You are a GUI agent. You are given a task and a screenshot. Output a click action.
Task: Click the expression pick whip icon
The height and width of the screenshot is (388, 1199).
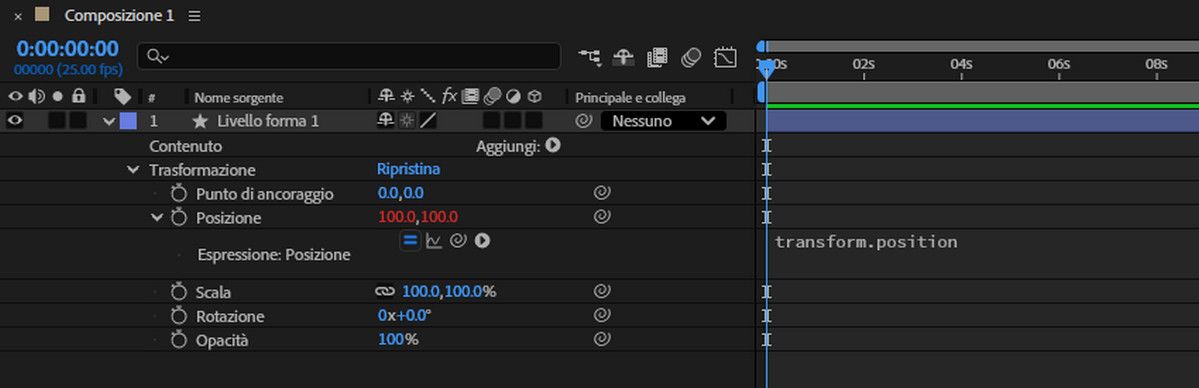pyautogui.click(x=458, y=241)
